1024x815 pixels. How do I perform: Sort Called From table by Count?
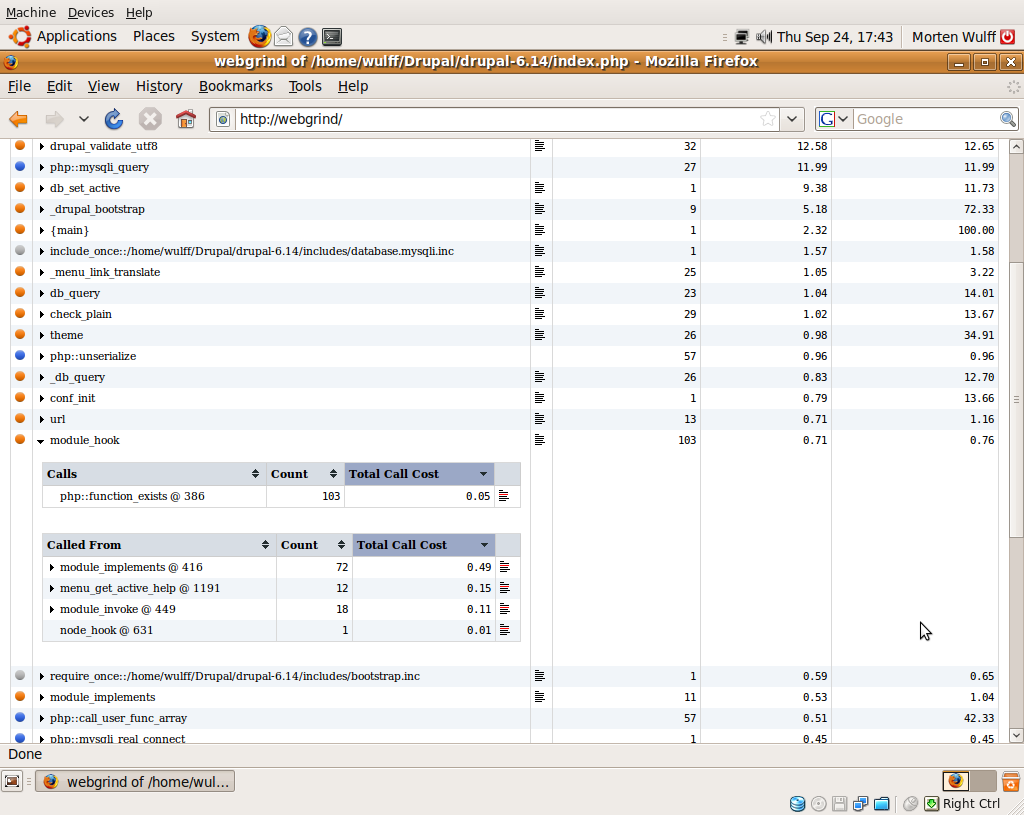click(314, 545)
